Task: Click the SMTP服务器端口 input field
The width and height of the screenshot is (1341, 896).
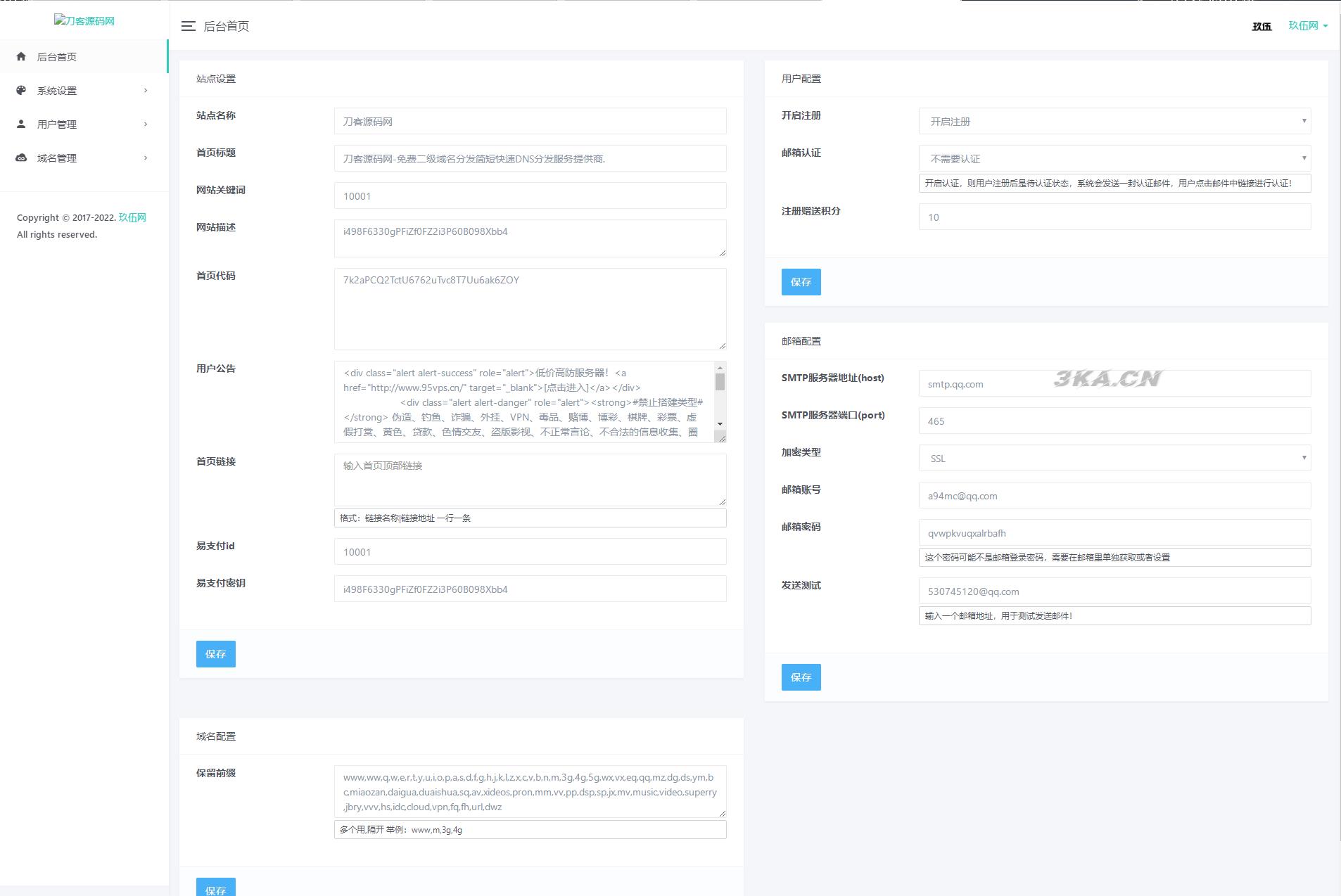Action: (1114, 421)
